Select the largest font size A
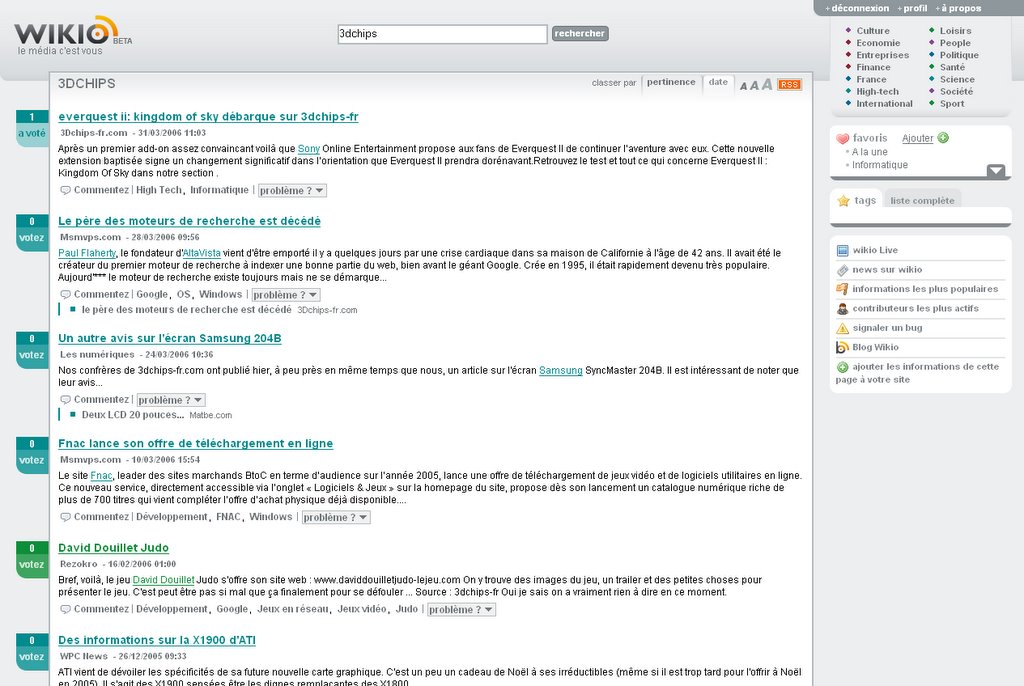This screenshot has height=686, width=1024. [767, 84]
